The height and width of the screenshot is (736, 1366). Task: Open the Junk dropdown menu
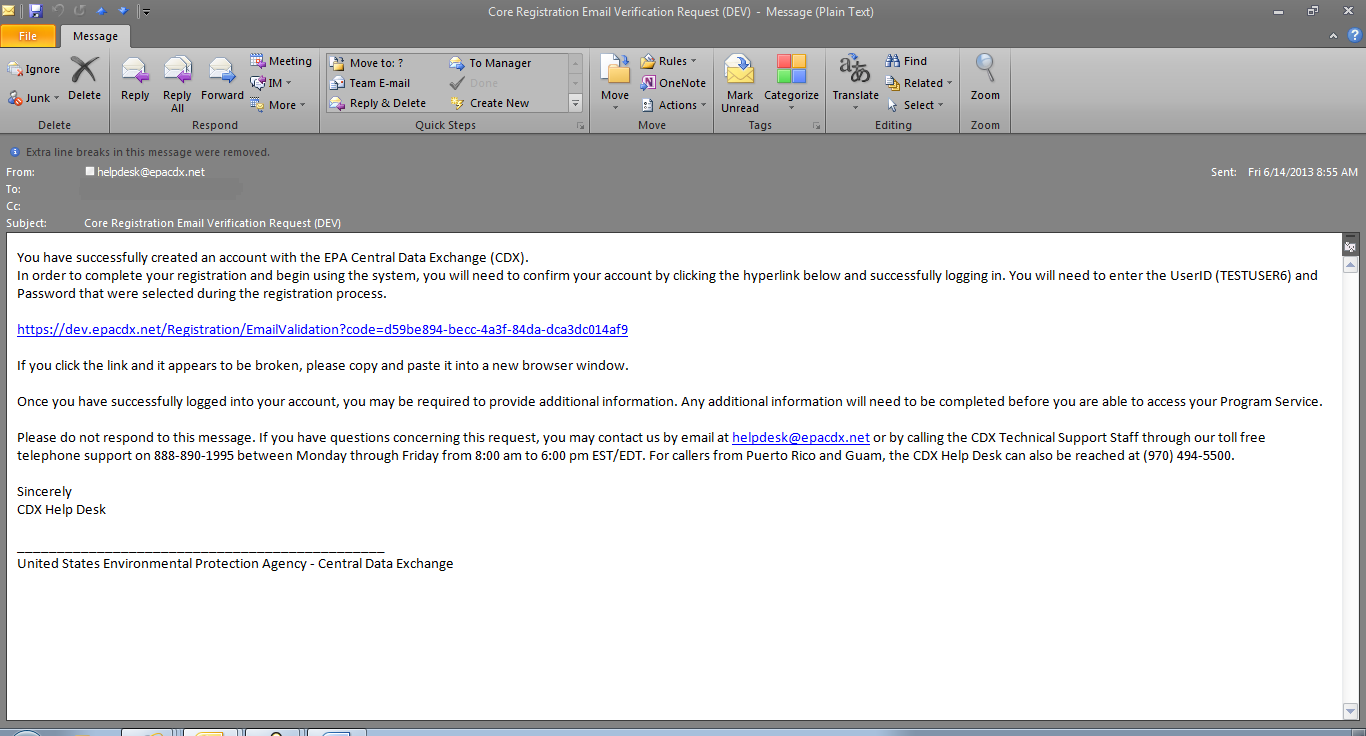pos(34,98)
